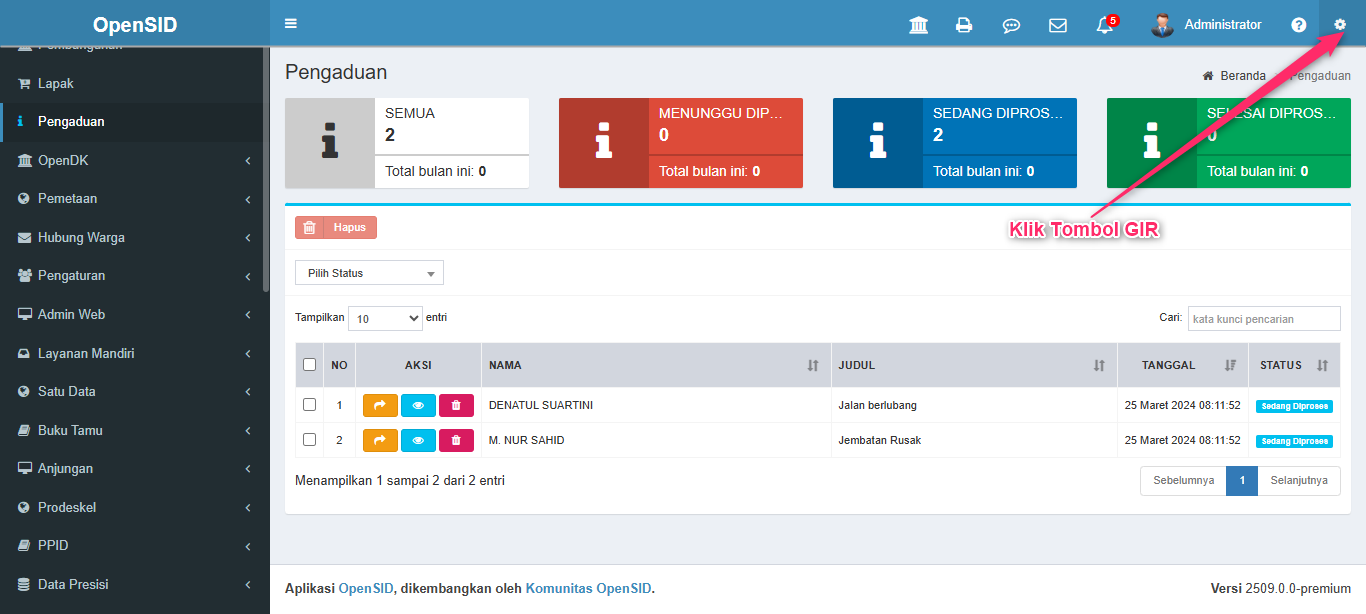The width and height of the screenshot is (1366, 614).
Task: Open the Tampilkan entries count dropdown
Action: (x=385, y=318)
